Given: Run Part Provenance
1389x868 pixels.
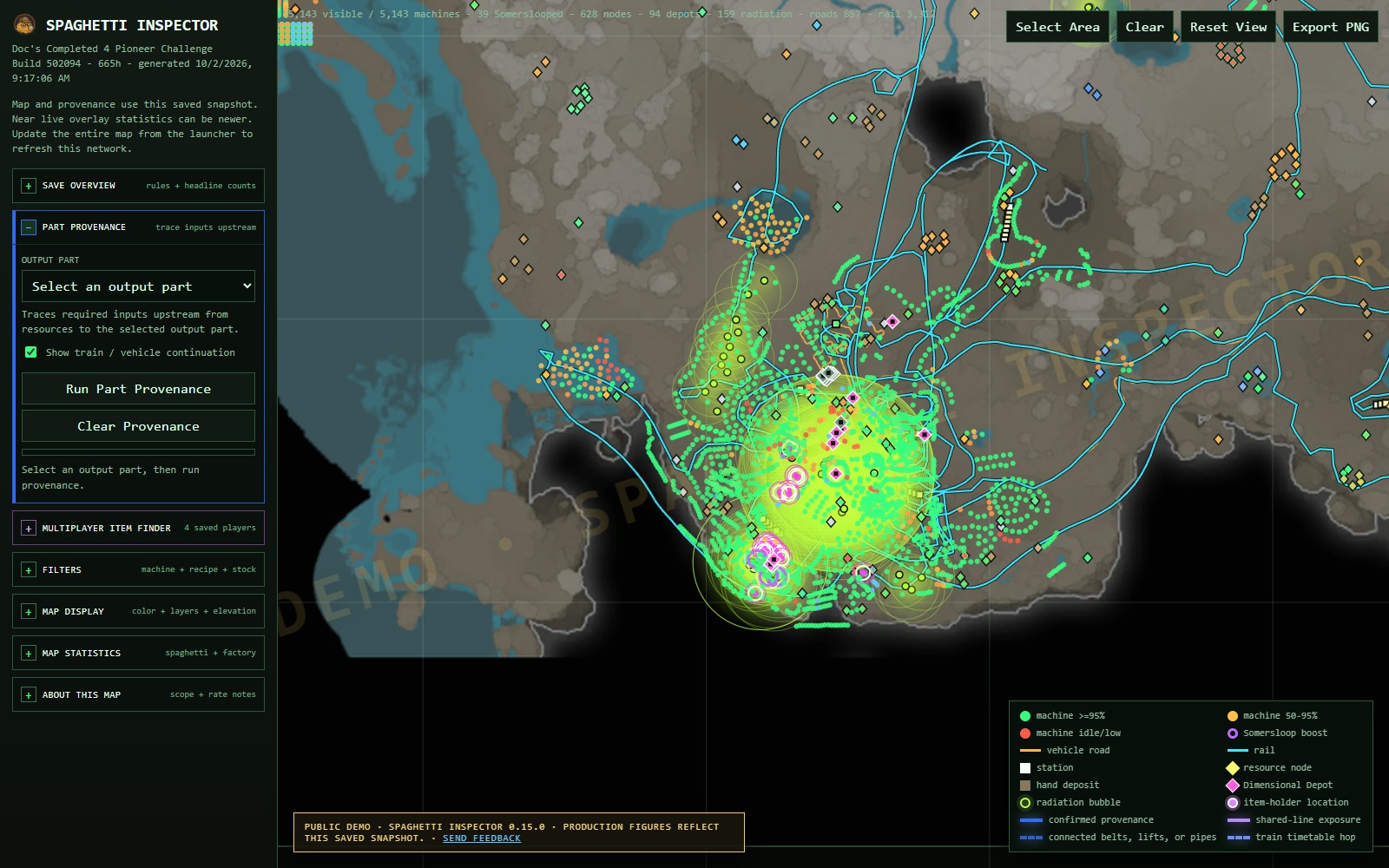Looking at the screenshot, I should 138,389.
